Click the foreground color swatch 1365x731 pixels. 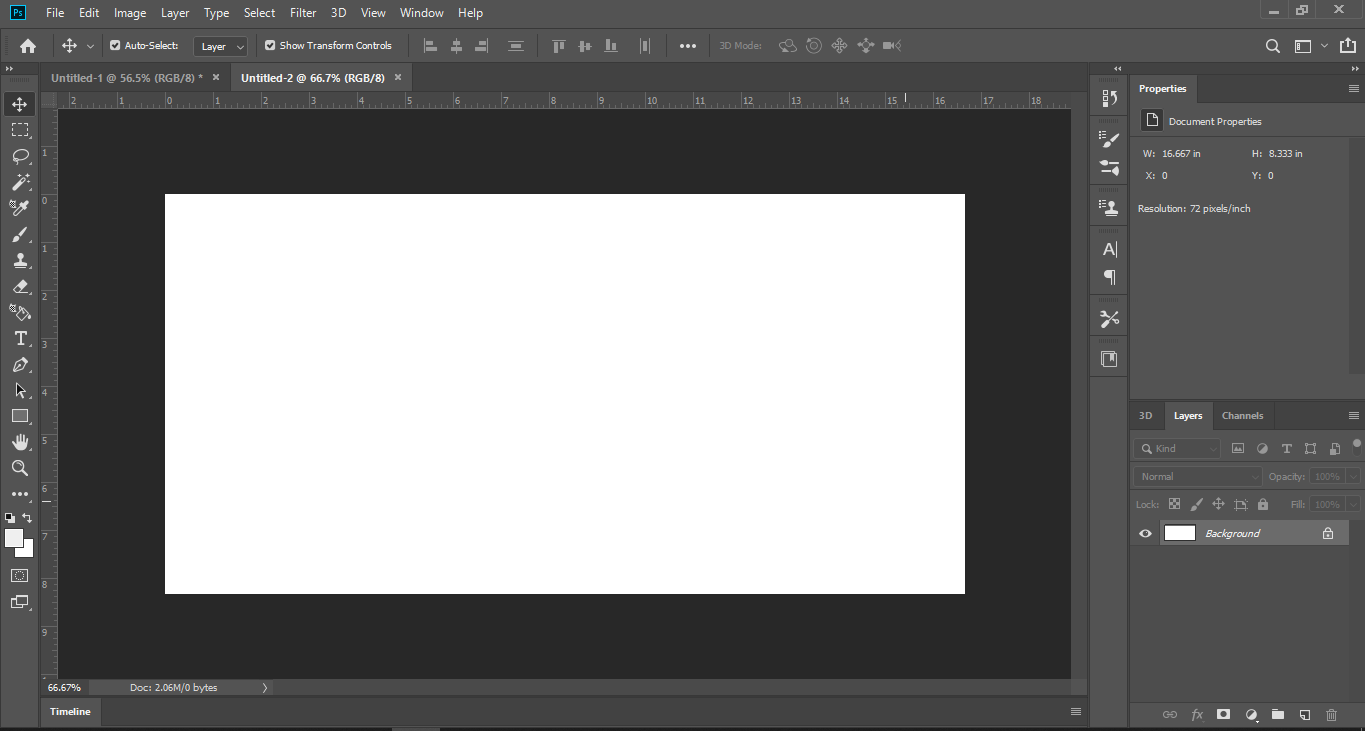pyautogui.click(x=14, y=538)
